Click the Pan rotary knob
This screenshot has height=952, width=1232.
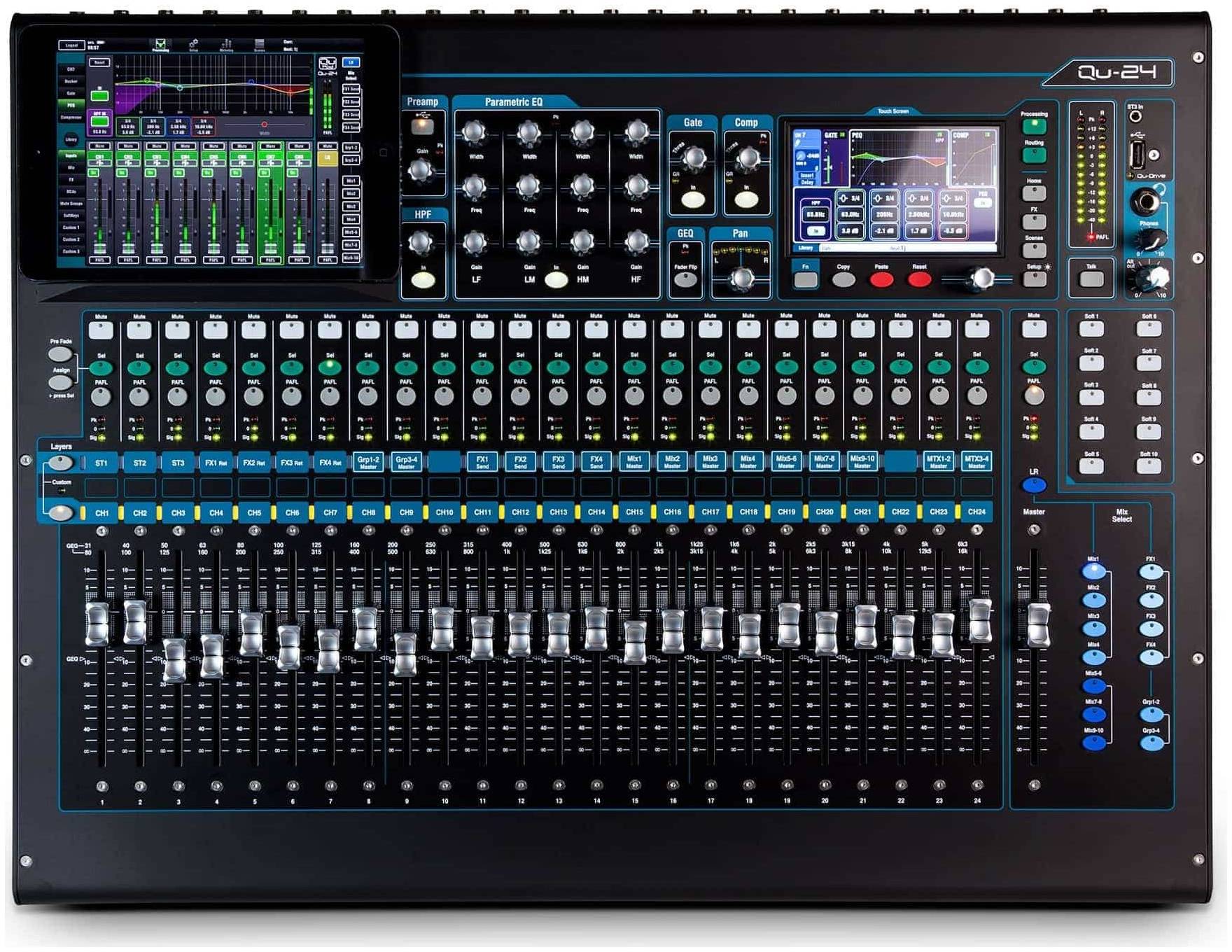(x=742, y=279)
